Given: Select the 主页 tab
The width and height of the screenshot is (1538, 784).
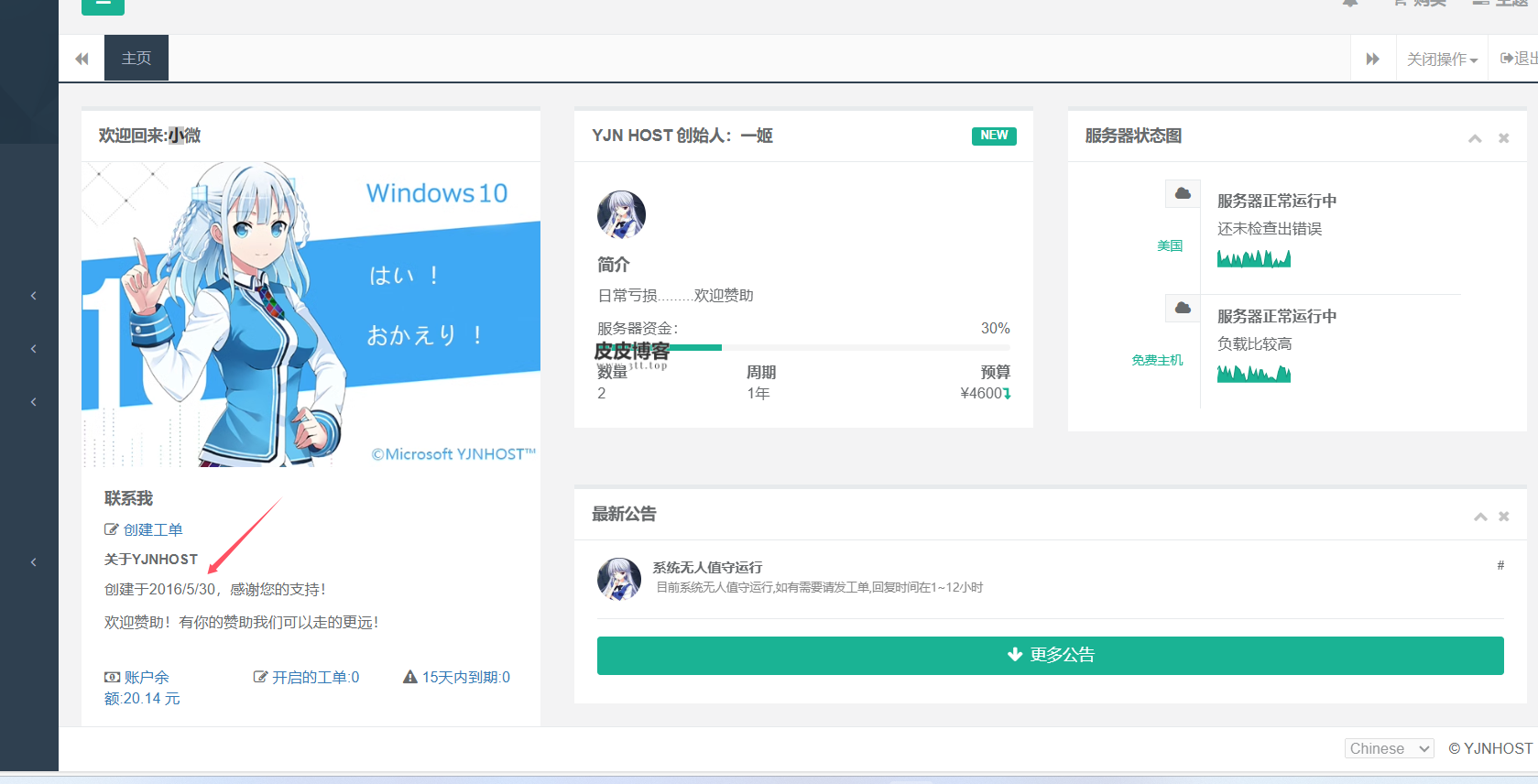Looking at the screenshot, I should coord(136,59).
